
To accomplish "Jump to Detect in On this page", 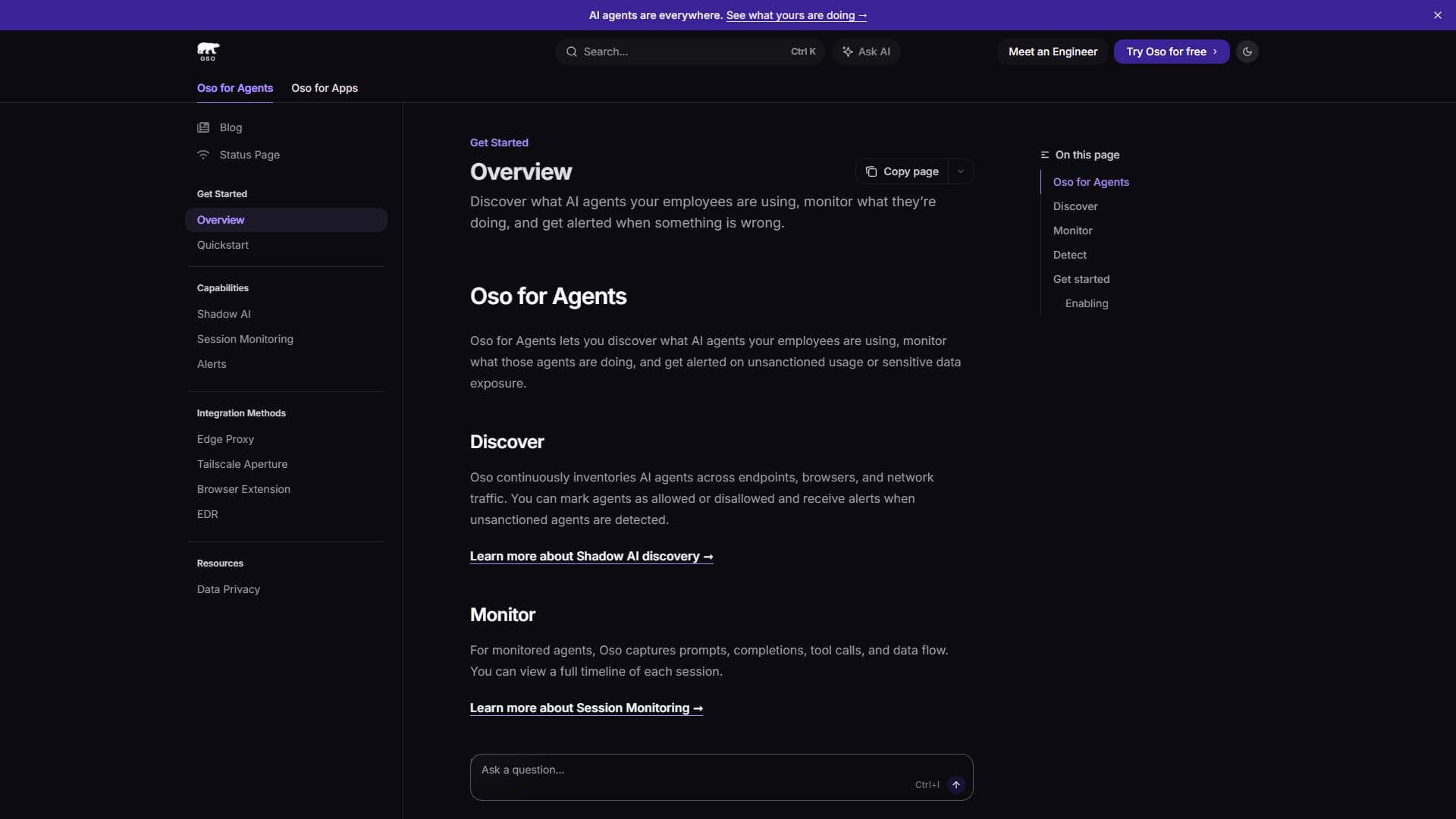I will click(x=1069, y=255).
